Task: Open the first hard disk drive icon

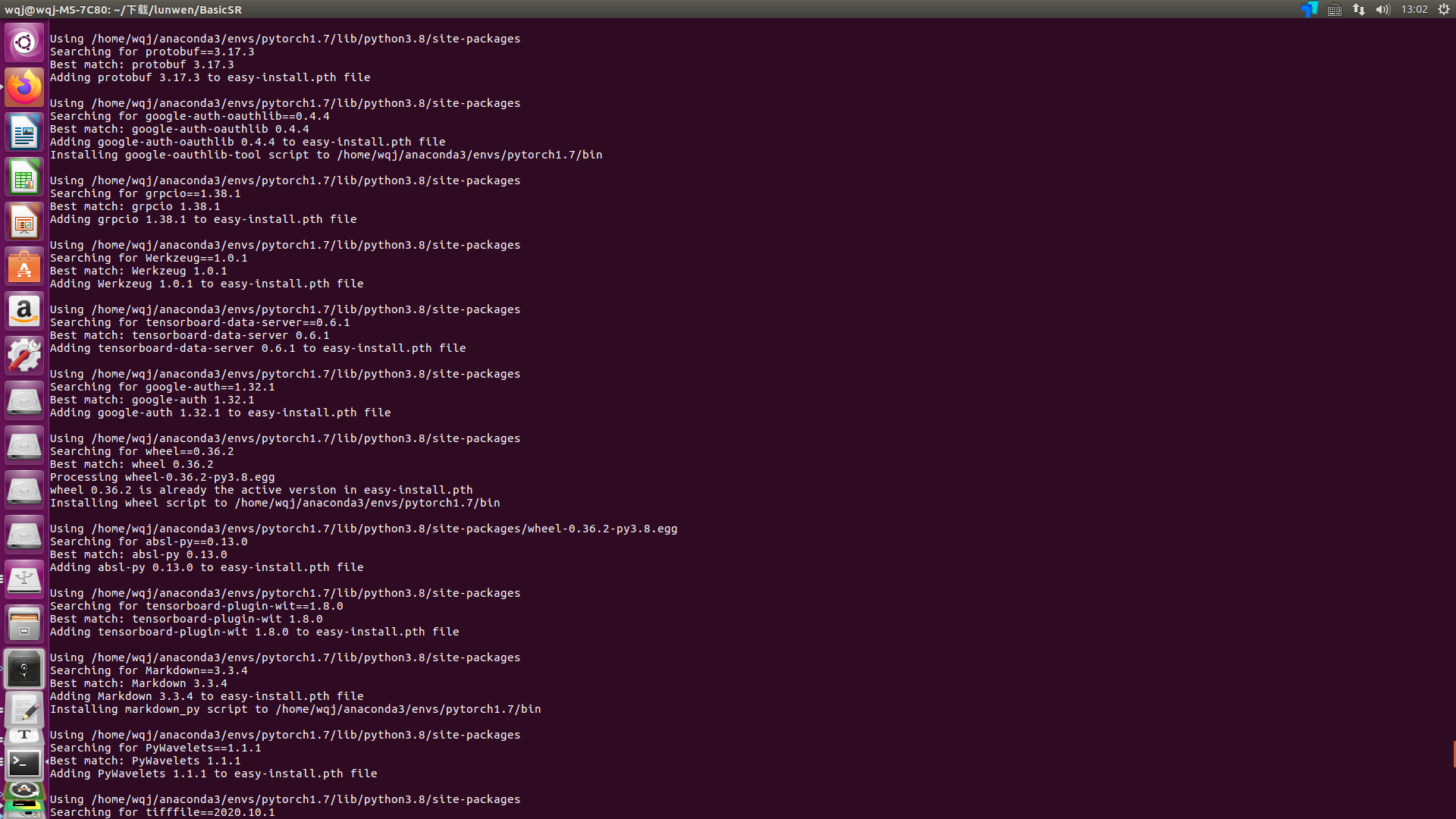Action: (x=24, y=400)
